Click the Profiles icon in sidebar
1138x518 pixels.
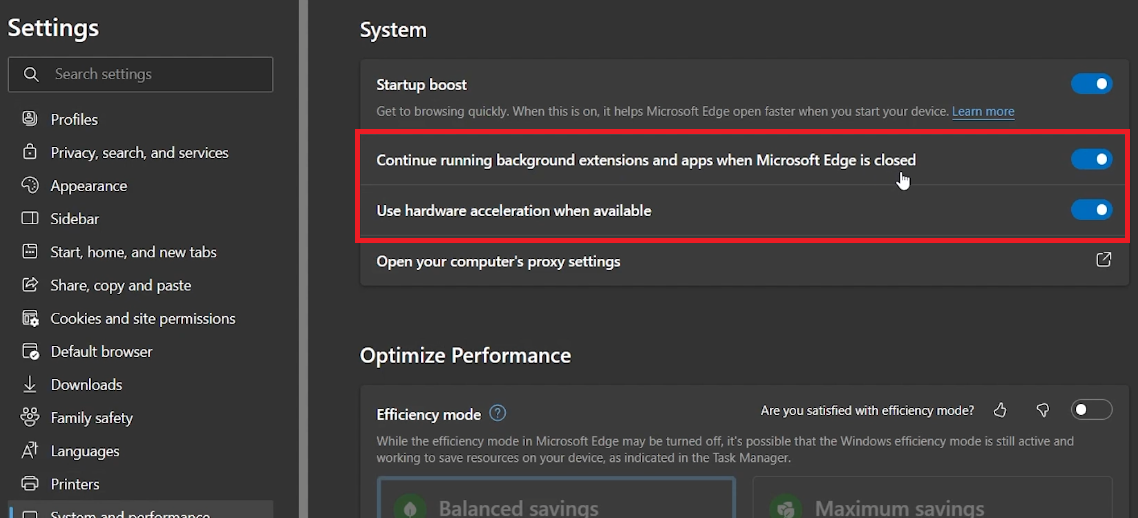[x=30, y=119]
